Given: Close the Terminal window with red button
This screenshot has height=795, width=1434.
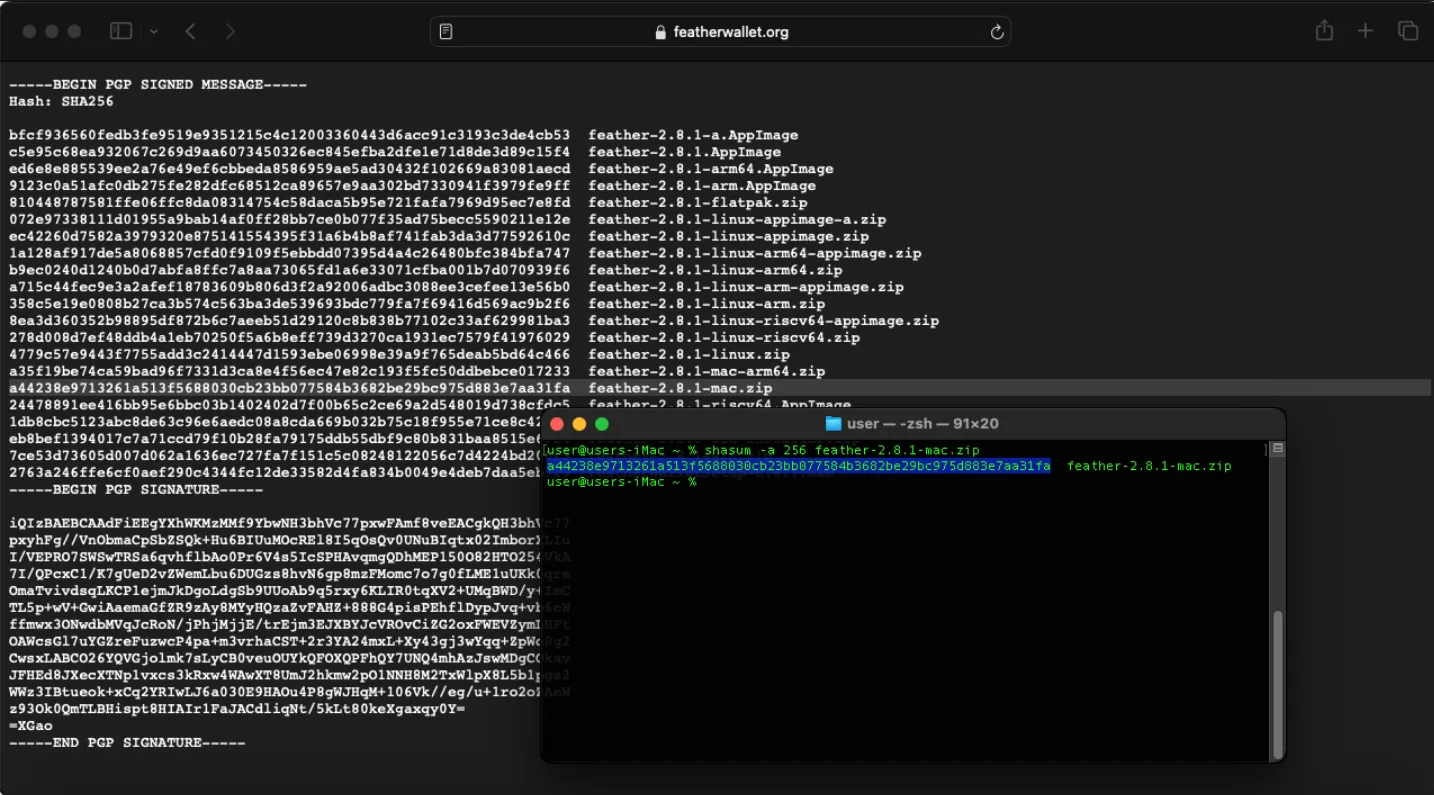Looking at the screenshot, I should [557, 424].
